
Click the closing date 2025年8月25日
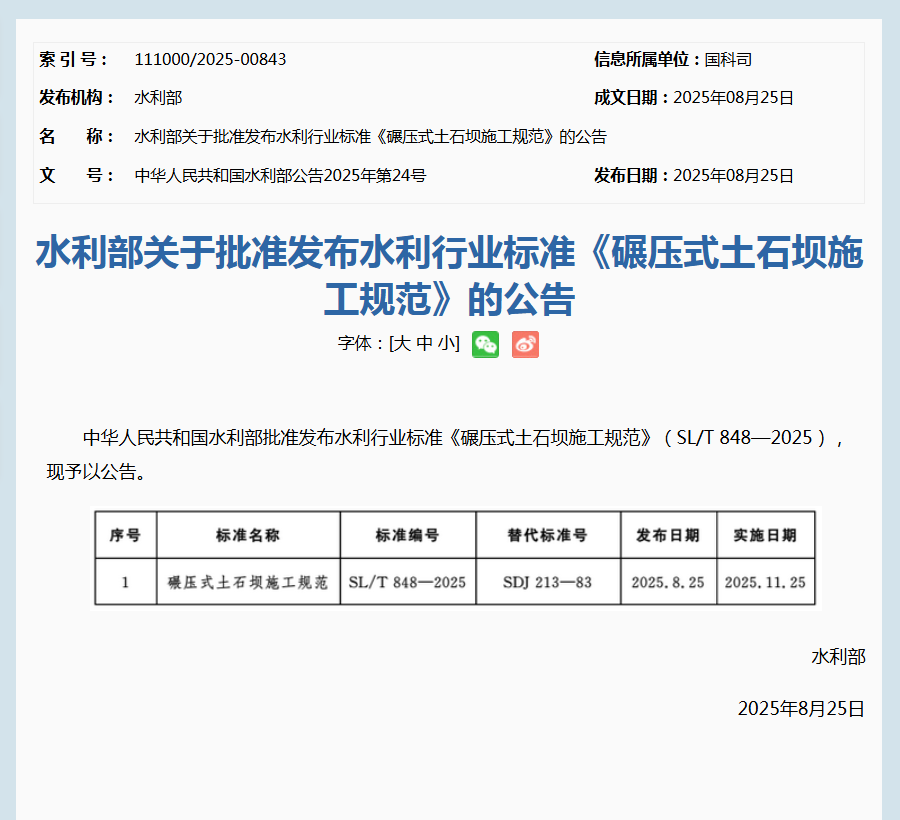click(x=801, y=709)
